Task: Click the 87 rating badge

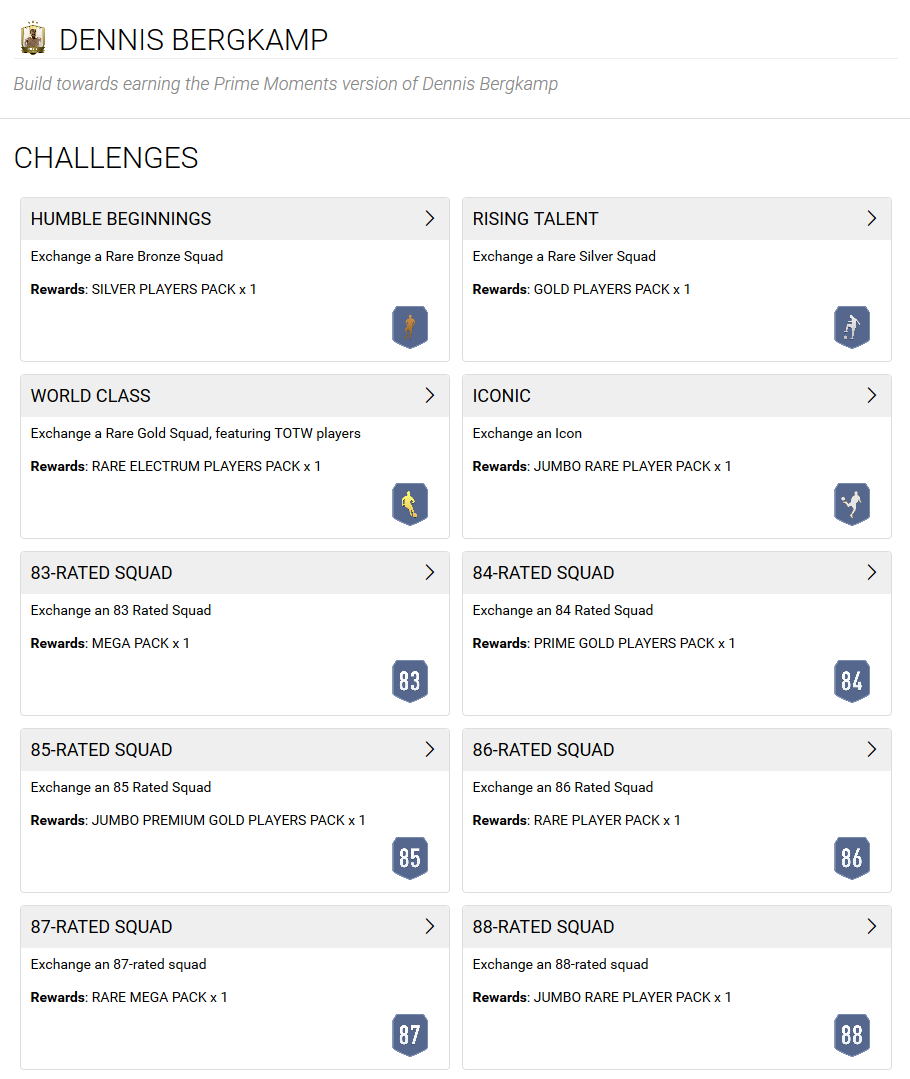Action: 410,1034
